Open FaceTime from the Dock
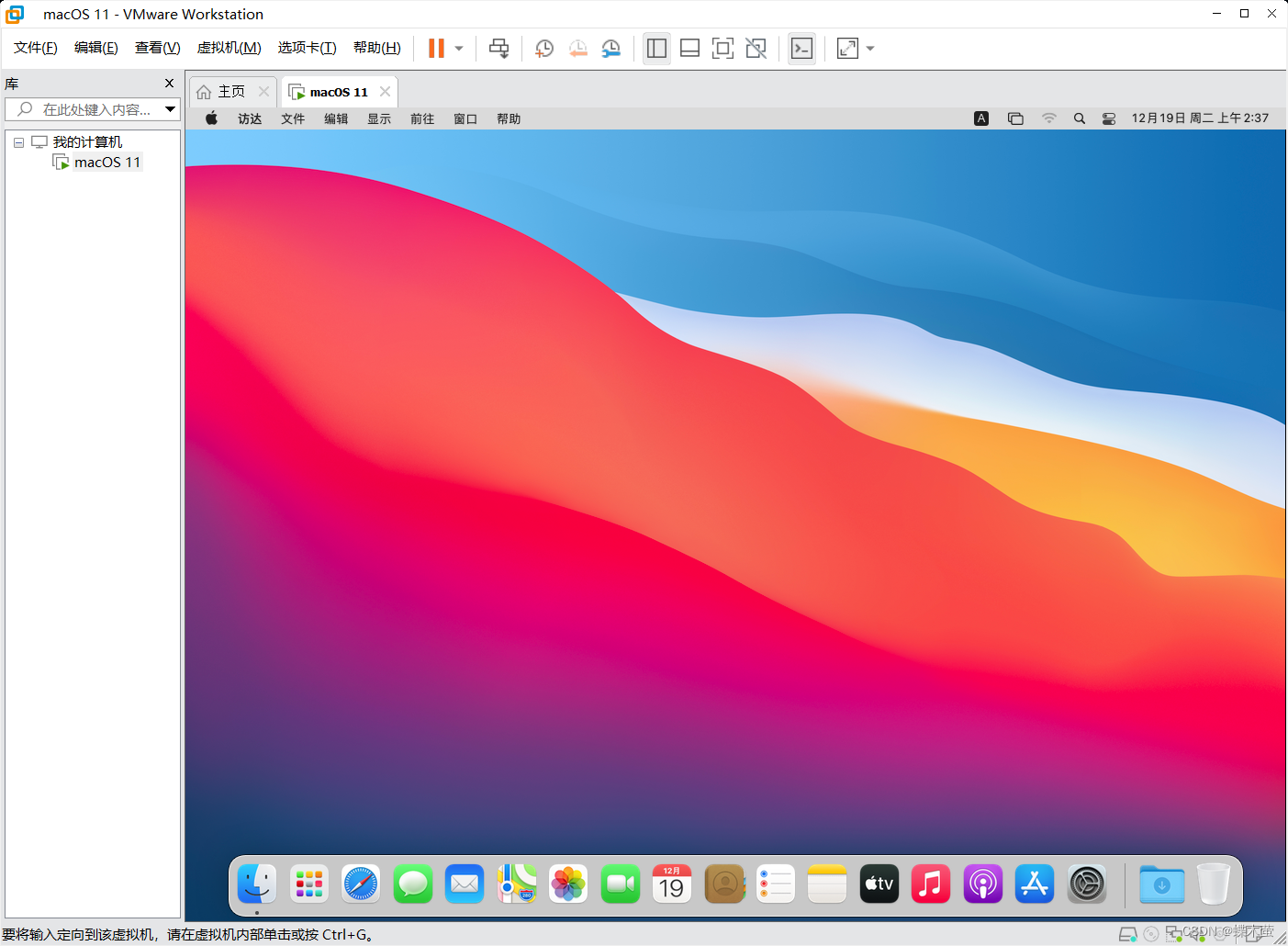This screenshot has width=1288, height=946. pos(621,884)
